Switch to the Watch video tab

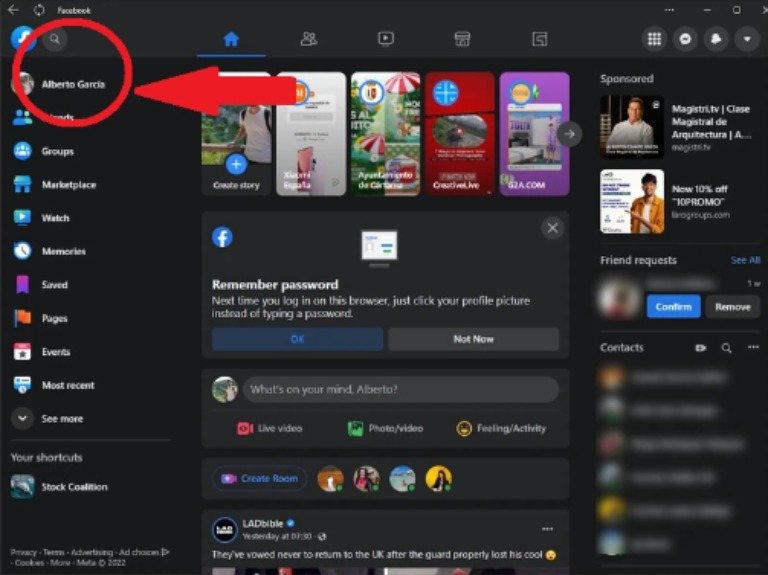[385, 39]
